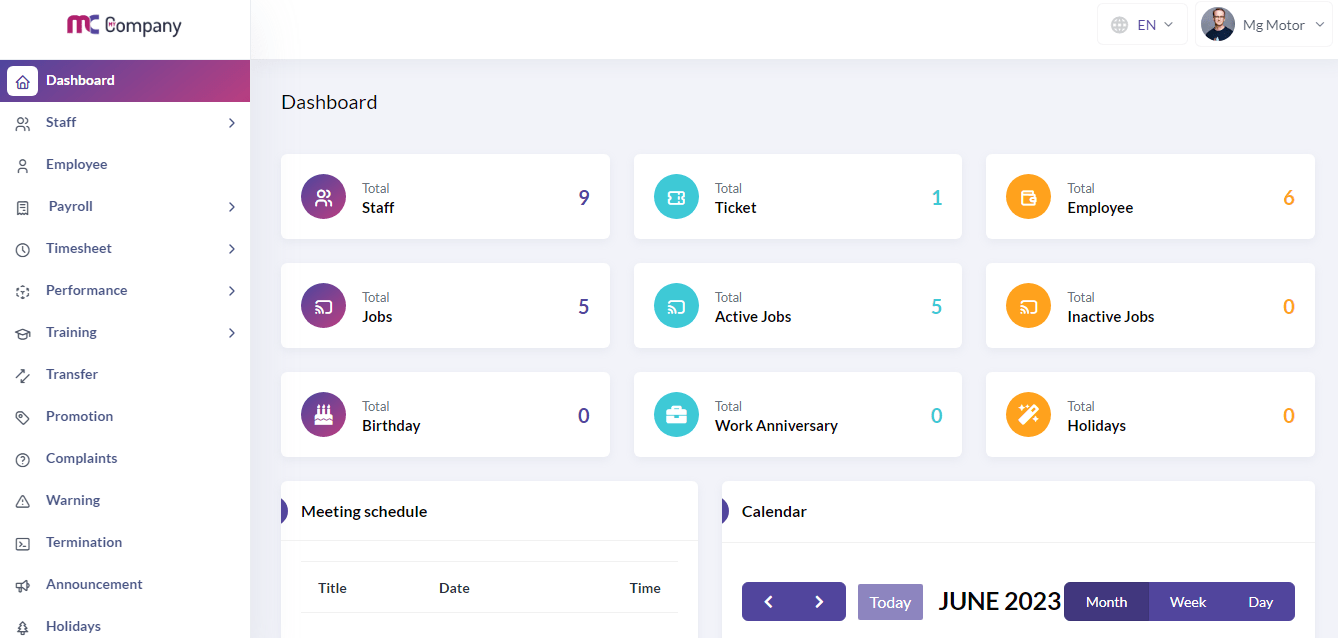Click the Announcement megaphone icon in sidebar
Viewport: 1338px width, 638px height.
click(x=23, y=585)
